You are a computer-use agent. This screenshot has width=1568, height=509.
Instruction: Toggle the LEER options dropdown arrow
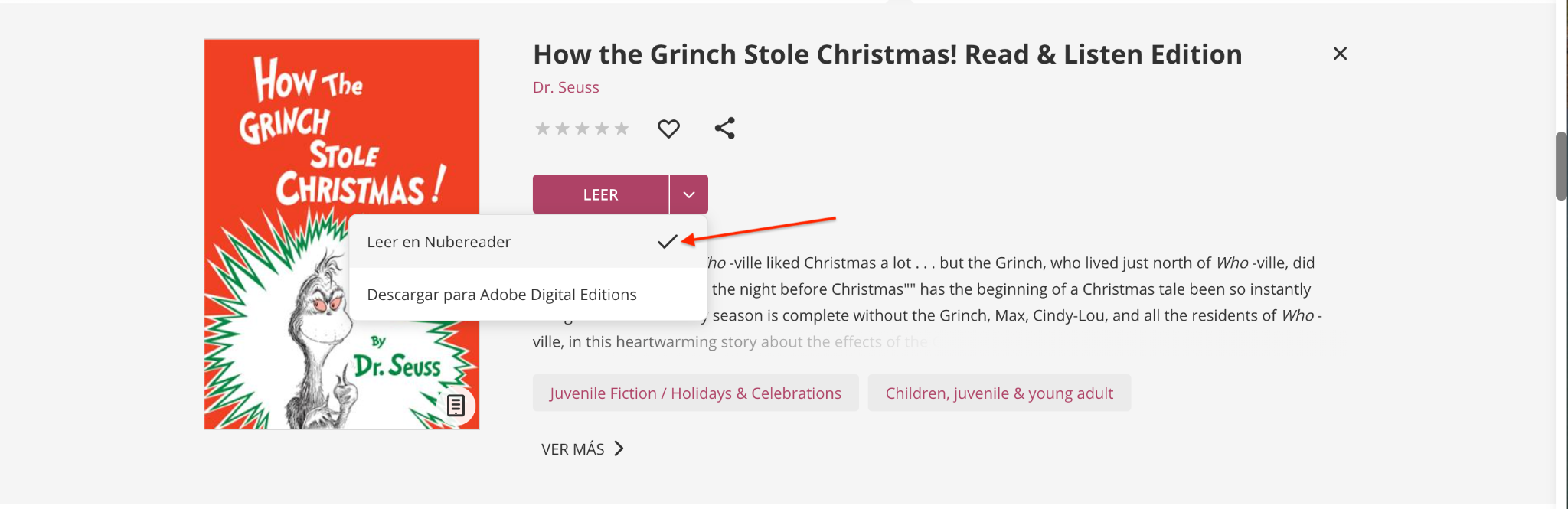point(689,194)
